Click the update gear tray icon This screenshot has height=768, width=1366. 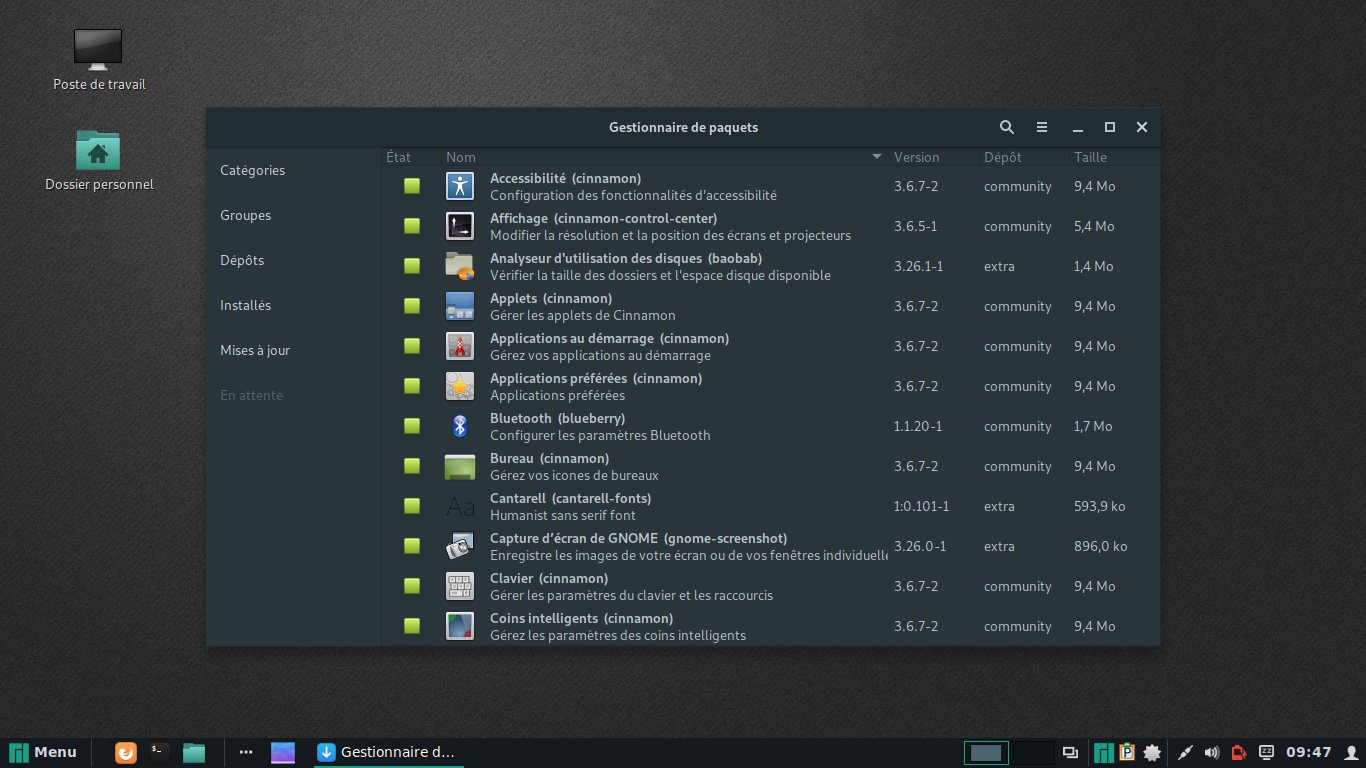1152,752
